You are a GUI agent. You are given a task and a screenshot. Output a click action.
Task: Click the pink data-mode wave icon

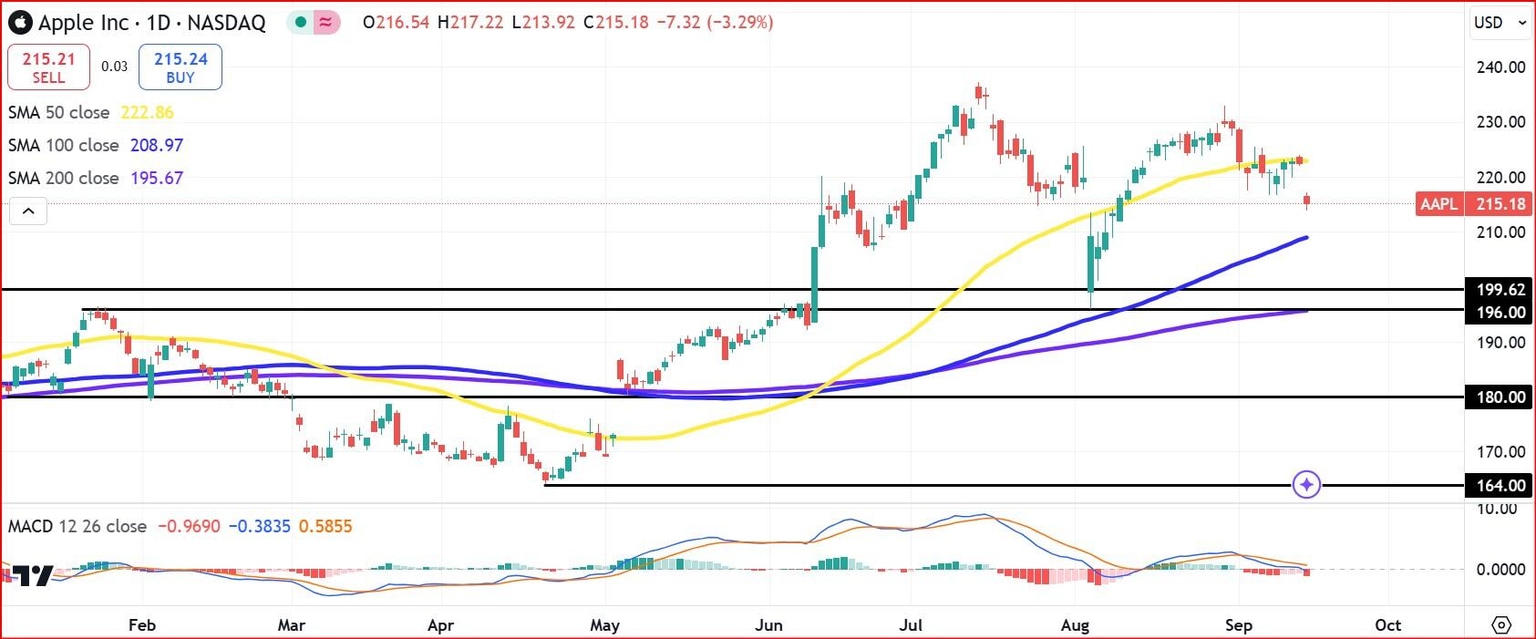[x=327, y=23]
